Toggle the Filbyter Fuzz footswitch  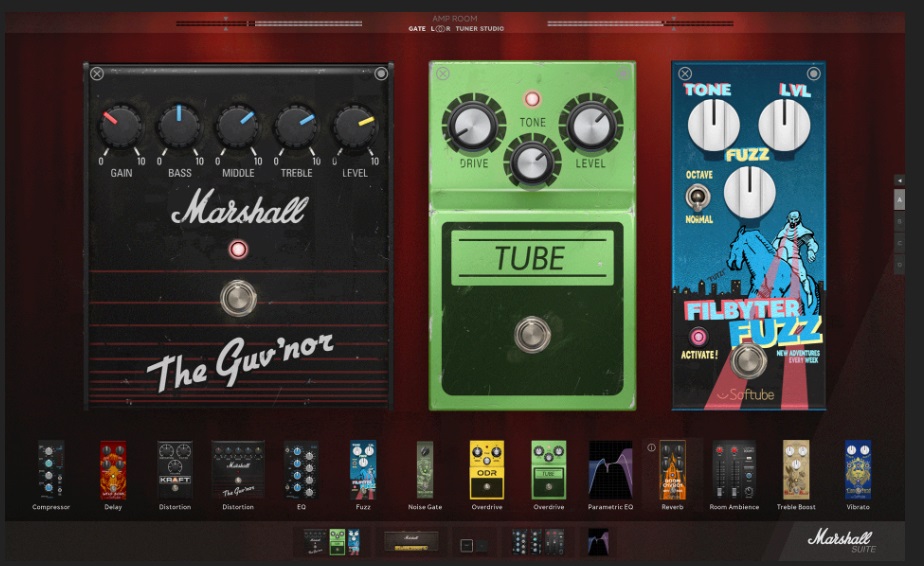(748, 360)
